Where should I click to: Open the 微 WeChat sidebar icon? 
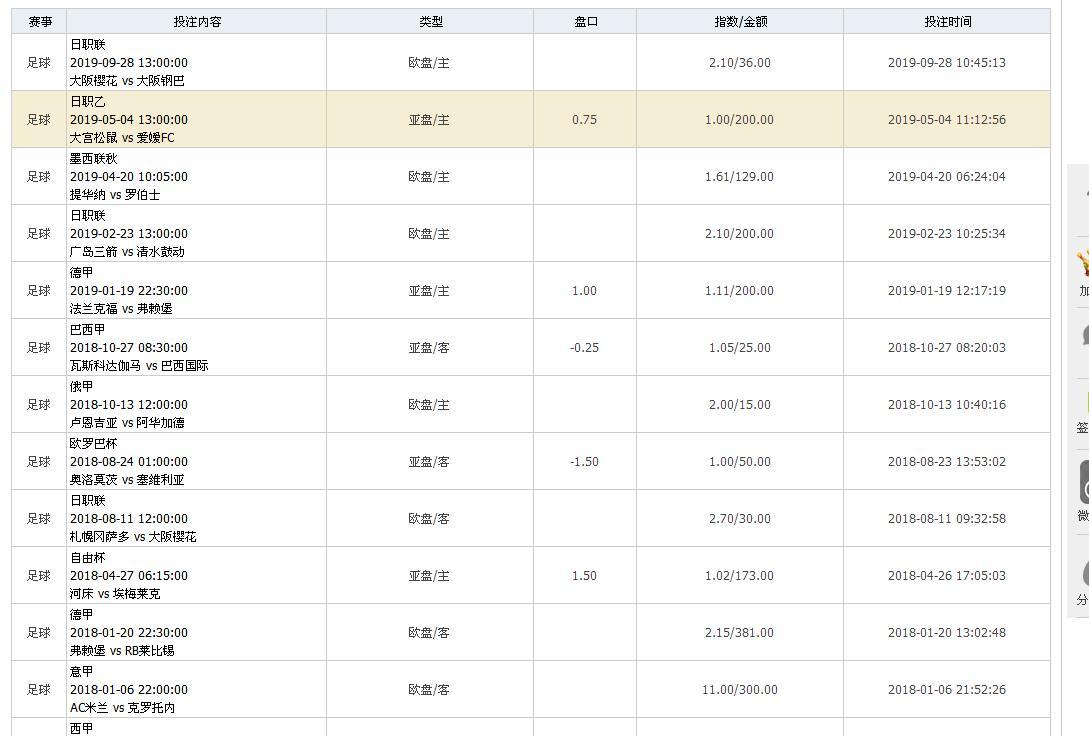(x=1083, y=490)
